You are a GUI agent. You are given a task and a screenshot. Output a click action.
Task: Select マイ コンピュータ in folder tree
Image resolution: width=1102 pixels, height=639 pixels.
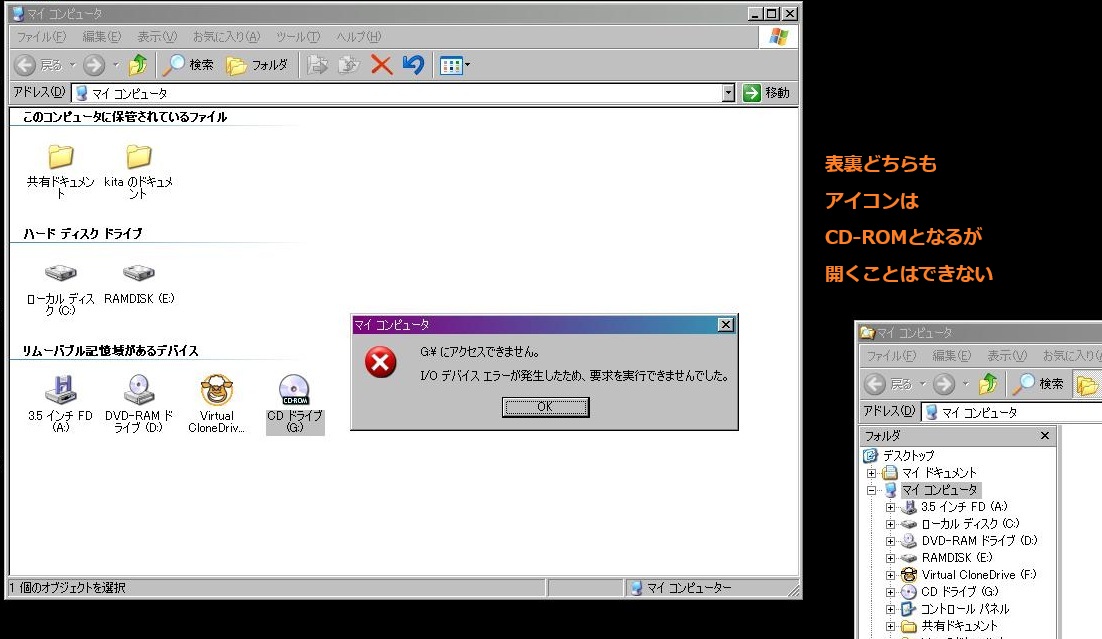[940, 490]
